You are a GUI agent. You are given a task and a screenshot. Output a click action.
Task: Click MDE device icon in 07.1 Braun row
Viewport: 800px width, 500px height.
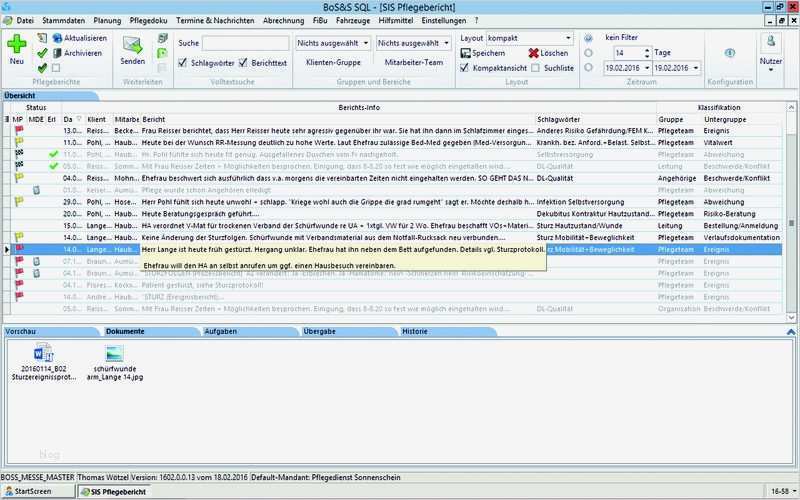(36, 261)
